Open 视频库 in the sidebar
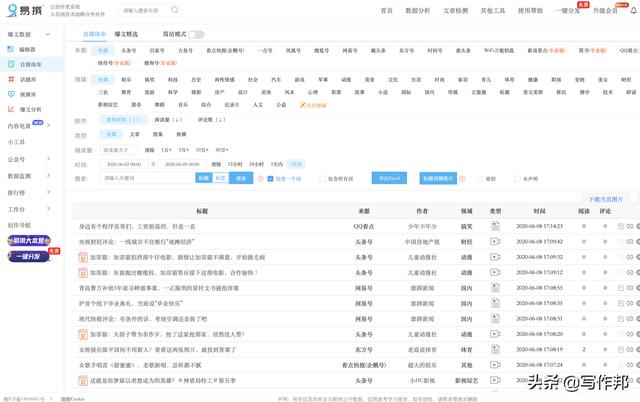 (x=28, y=94)
